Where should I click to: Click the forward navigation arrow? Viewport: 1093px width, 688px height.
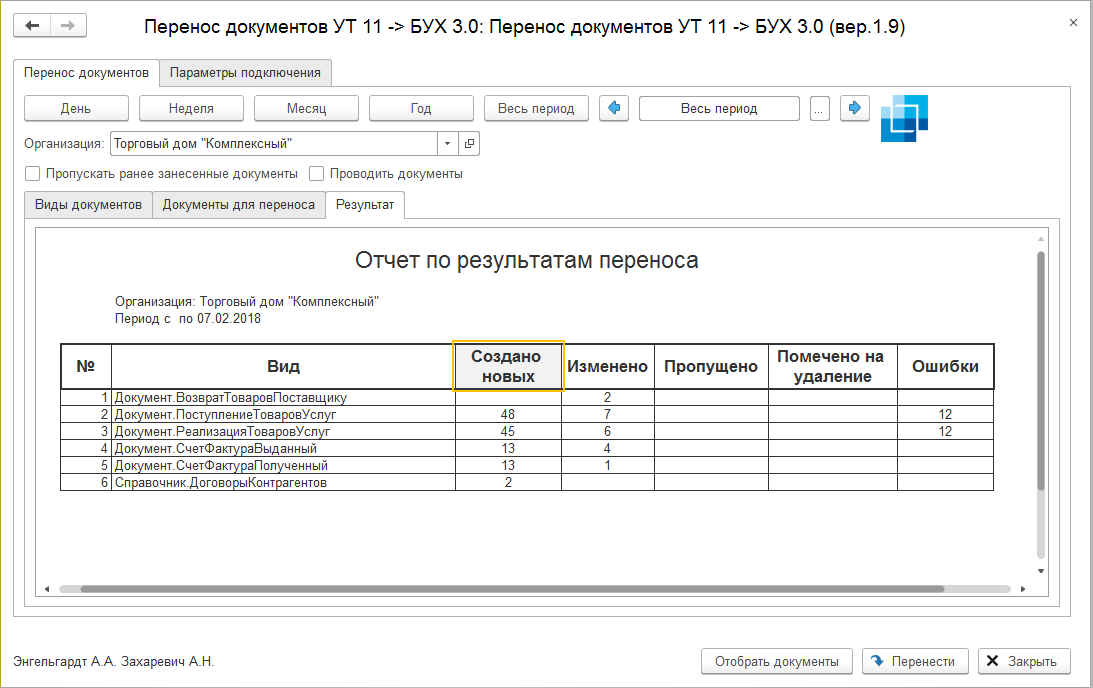[68, 25]
